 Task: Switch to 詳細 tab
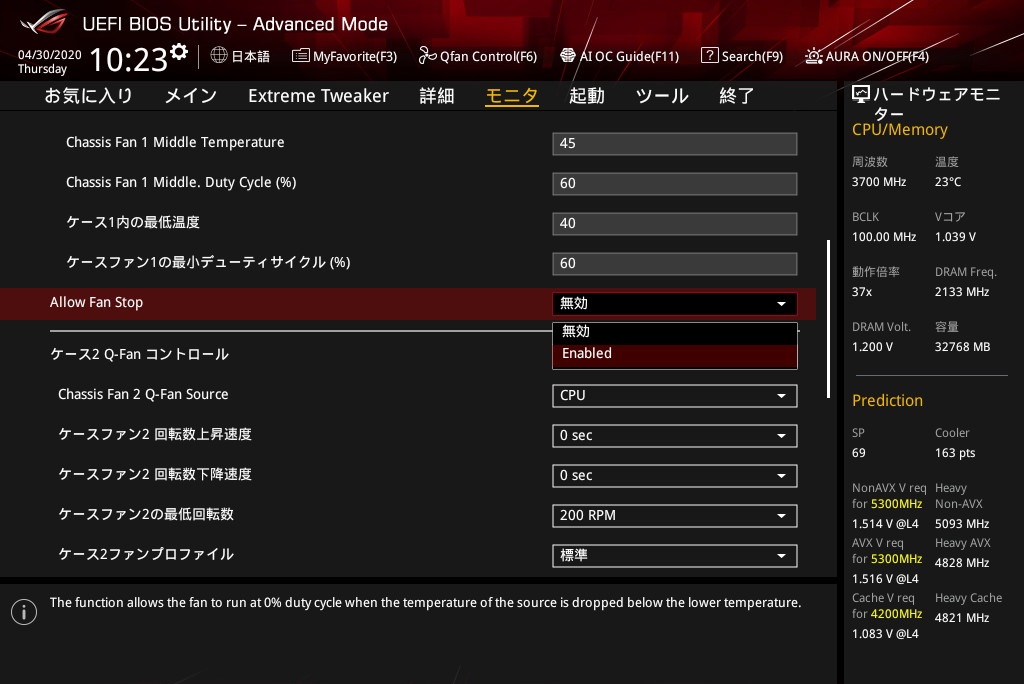436,95
